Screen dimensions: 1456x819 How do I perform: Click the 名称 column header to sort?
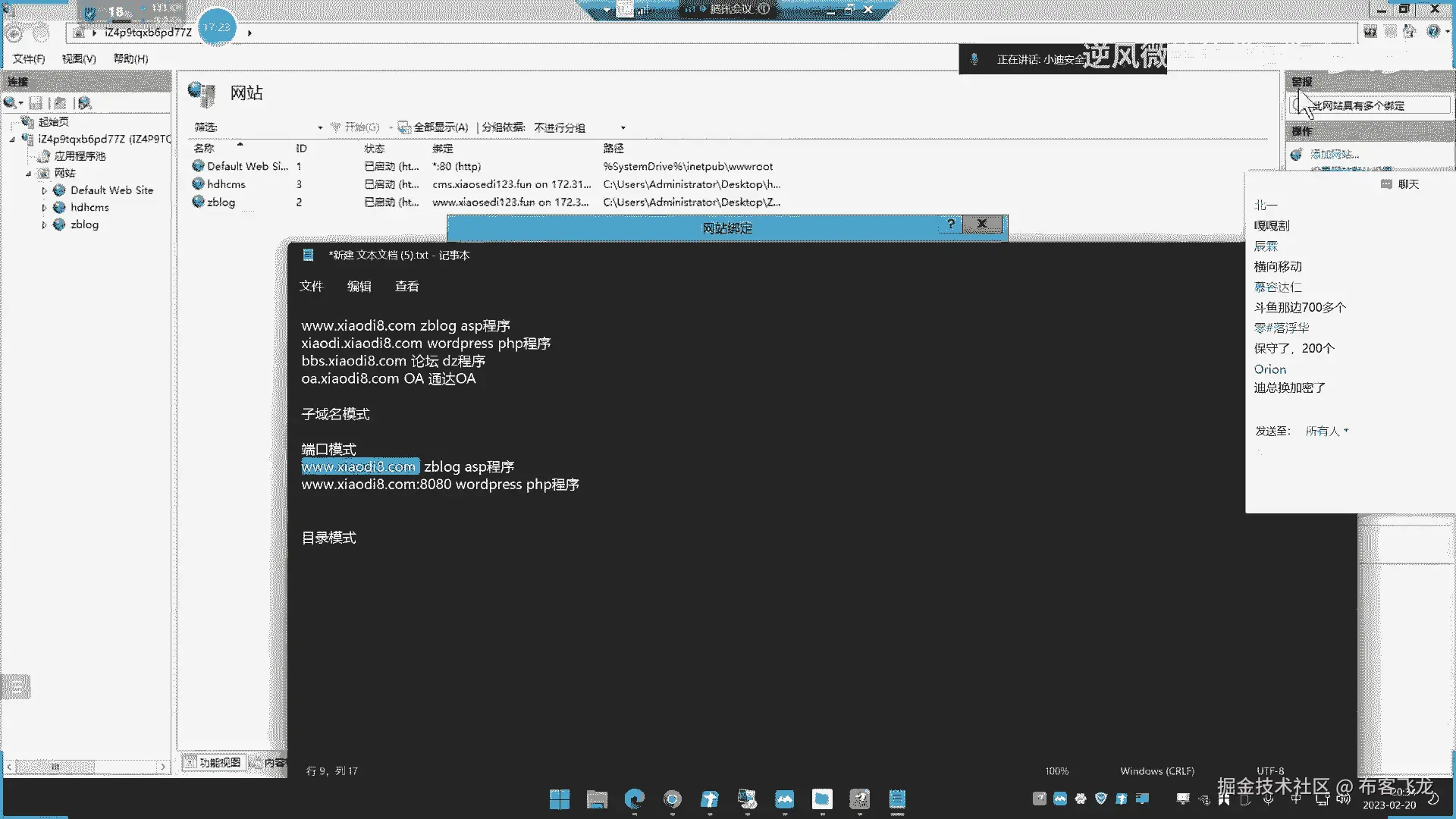[204, 148]
